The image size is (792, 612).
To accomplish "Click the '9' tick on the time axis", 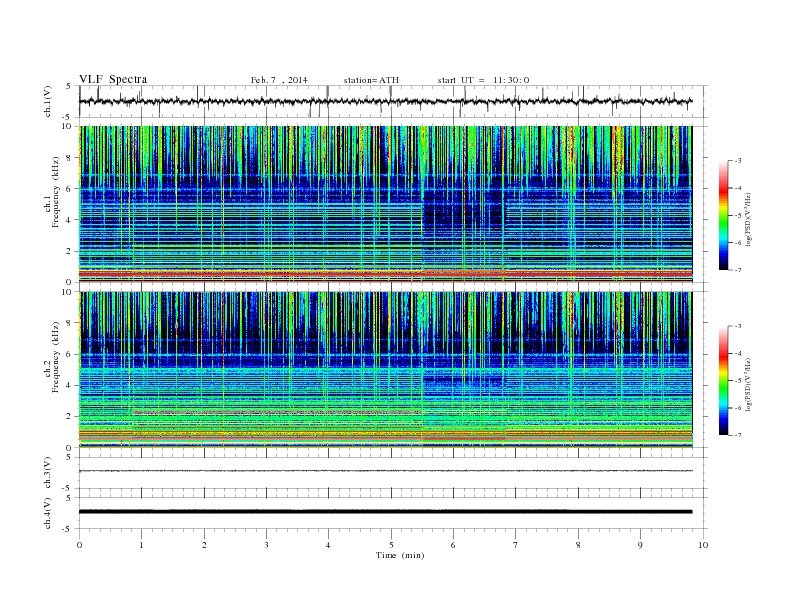I will point(640,545).
